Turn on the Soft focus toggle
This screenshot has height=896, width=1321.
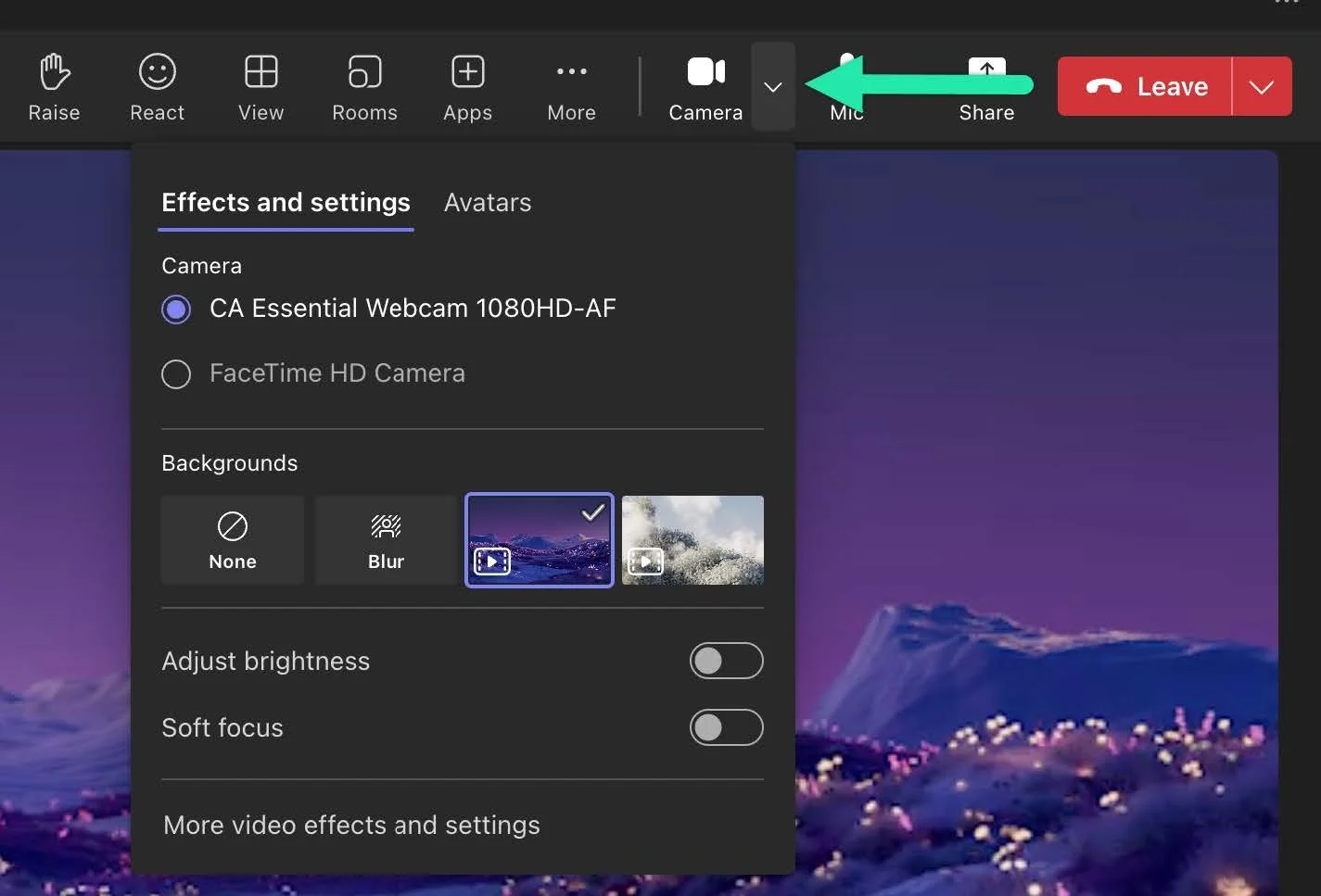727,727
